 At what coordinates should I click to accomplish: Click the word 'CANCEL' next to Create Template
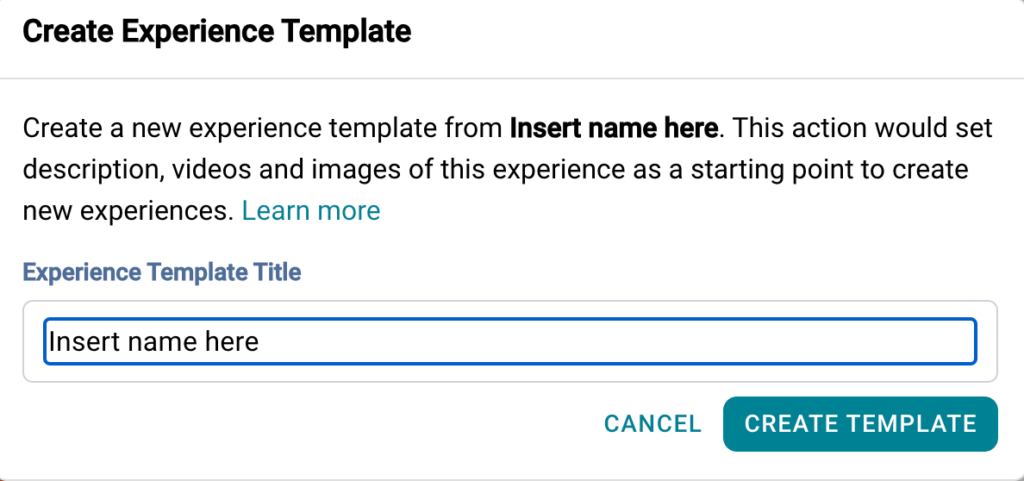pyautogui.click(x=652, y=424)
